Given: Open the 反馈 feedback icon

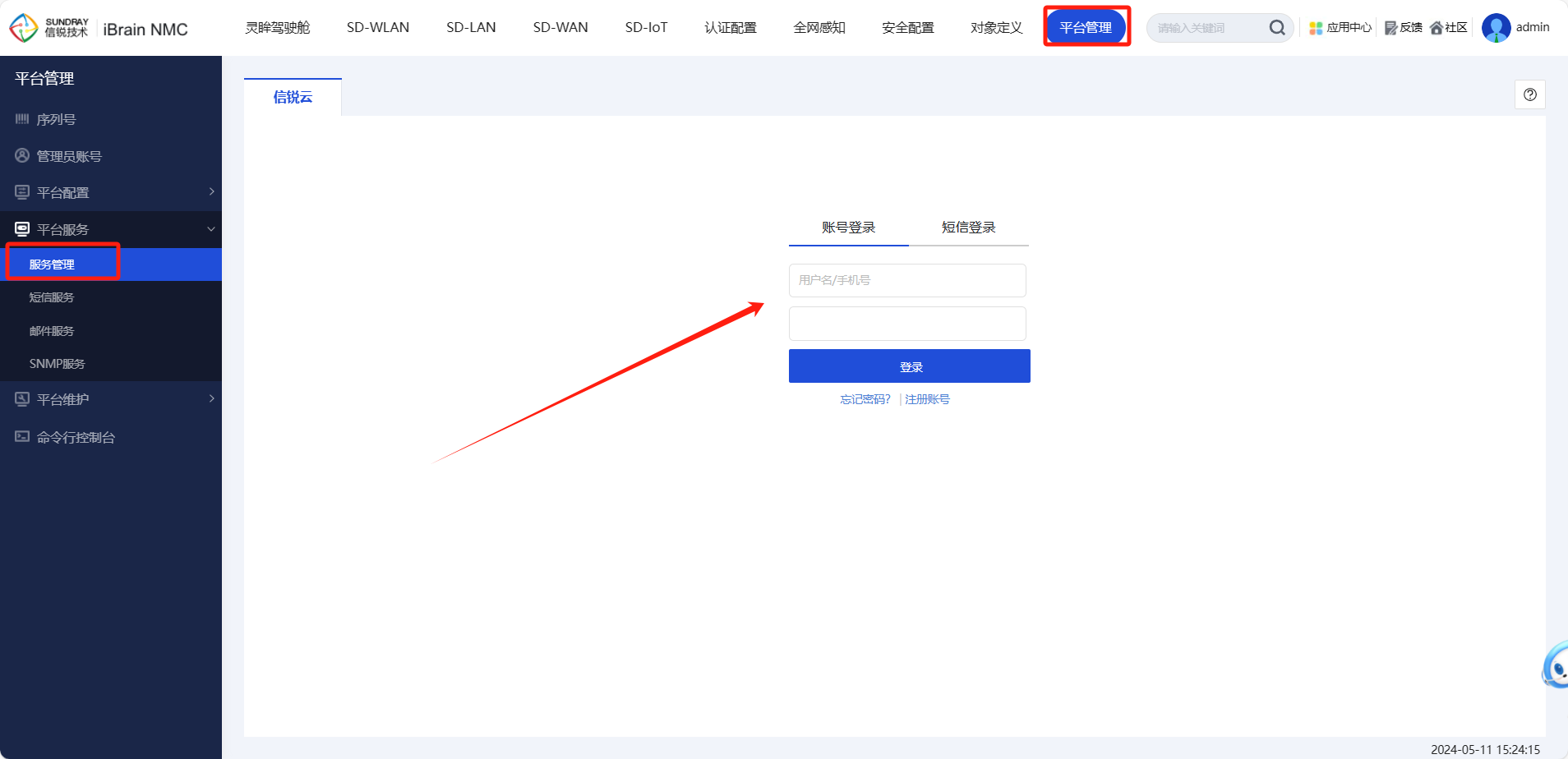Looking at the screenshot, I should click(x=1390, y=28).
